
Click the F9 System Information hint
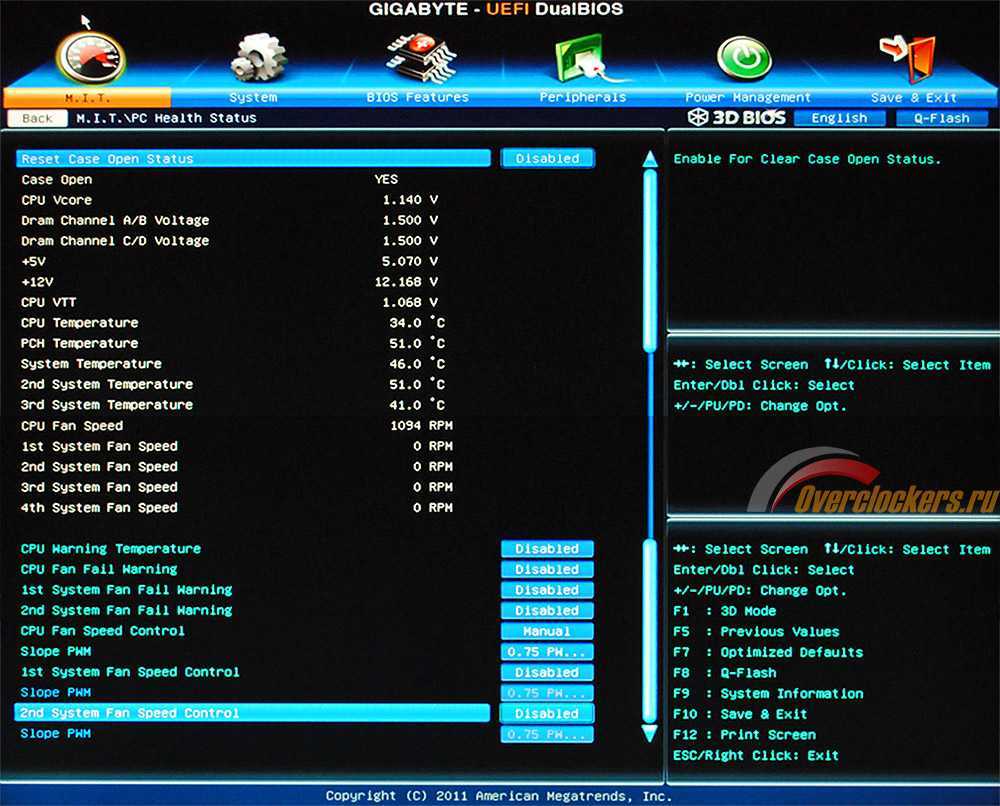click(768, 693)
